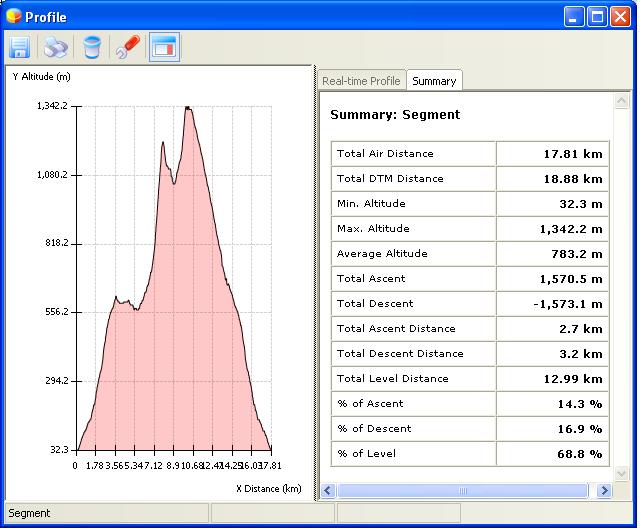Click the horizontal scrollbar right arrow
The width and height of the screenshot is (640, 528).
(x=604, y=490)
